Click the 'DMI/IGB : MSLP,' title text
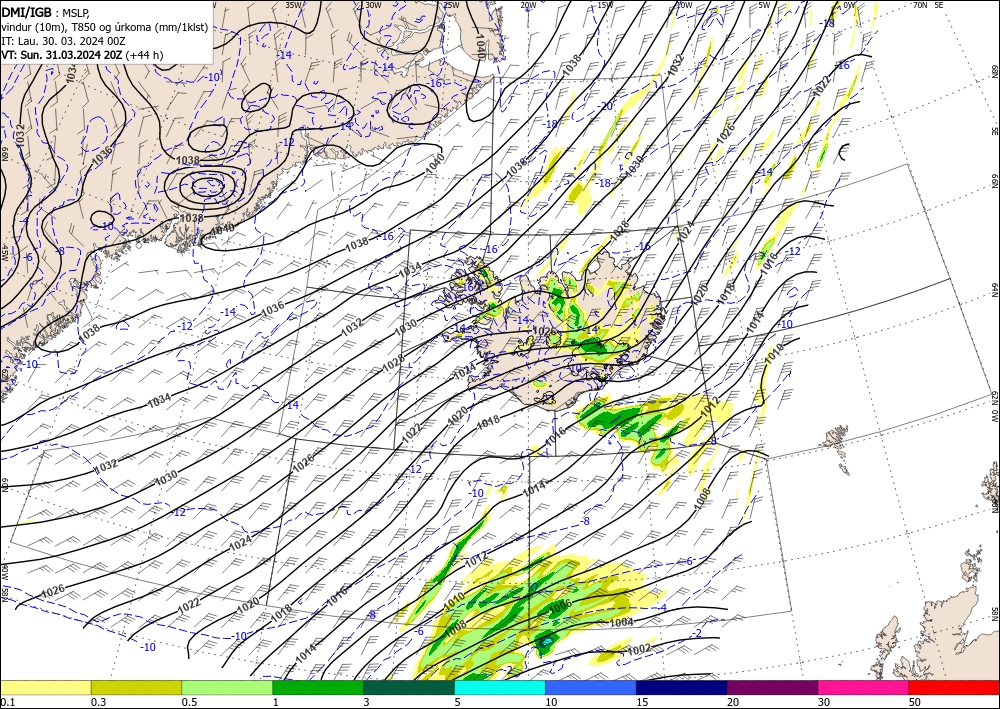 (45, 12)
